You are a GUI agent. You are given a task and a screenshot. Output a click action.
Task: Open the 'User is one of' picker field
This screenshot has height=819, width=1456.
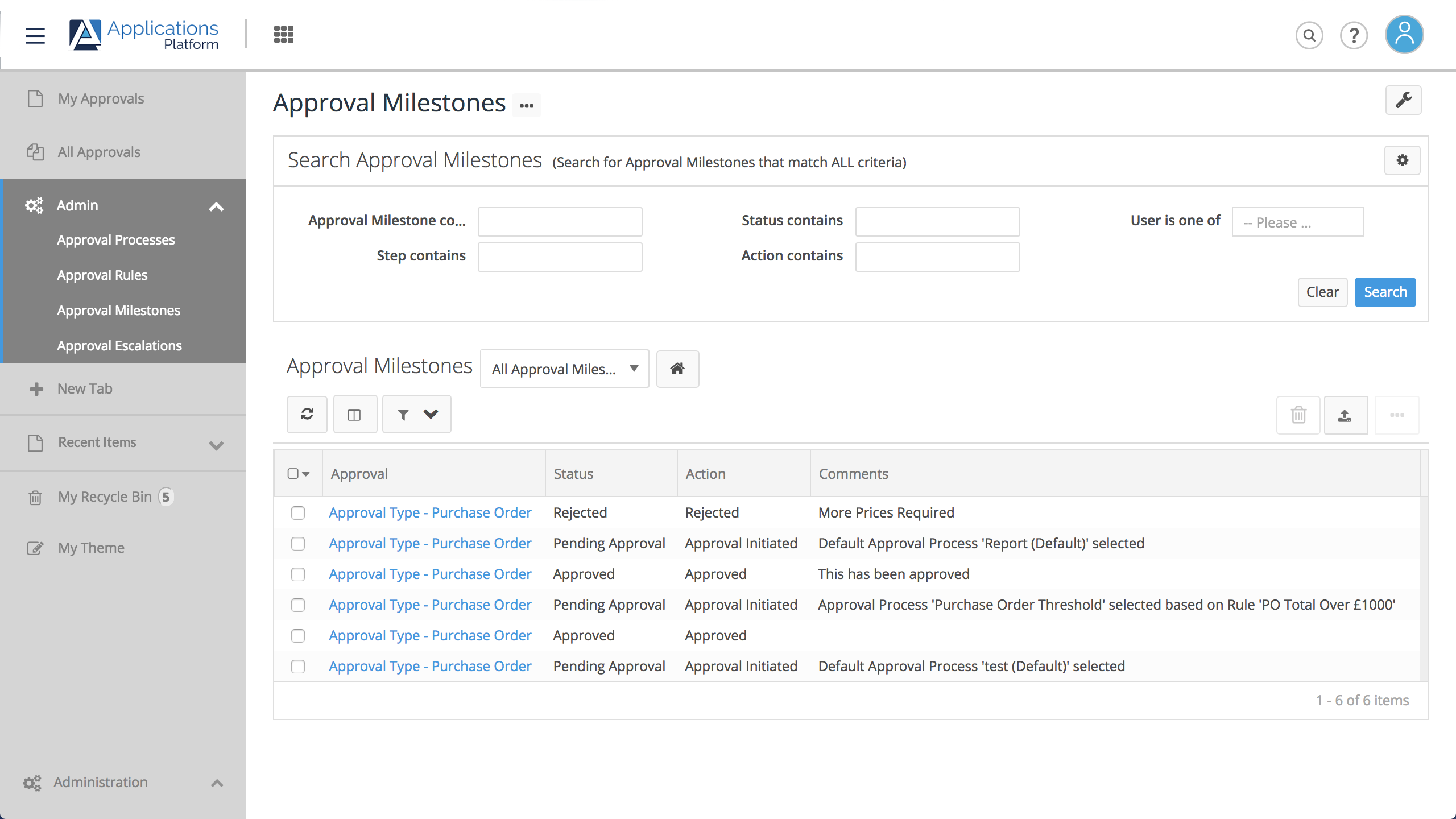click(1297, 222)
